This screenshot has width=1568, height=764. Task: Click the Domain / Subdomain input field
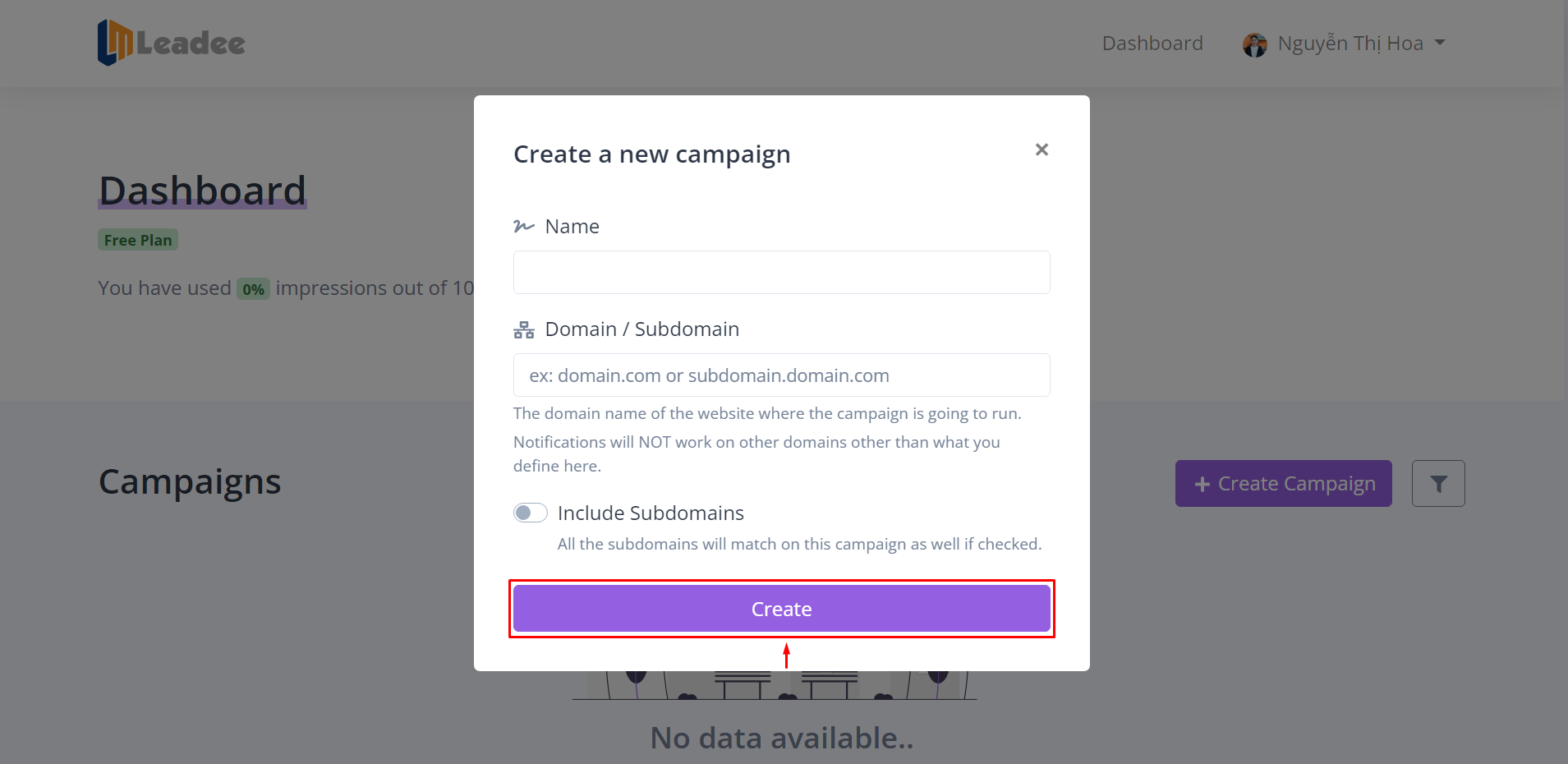tap(781, 375)
